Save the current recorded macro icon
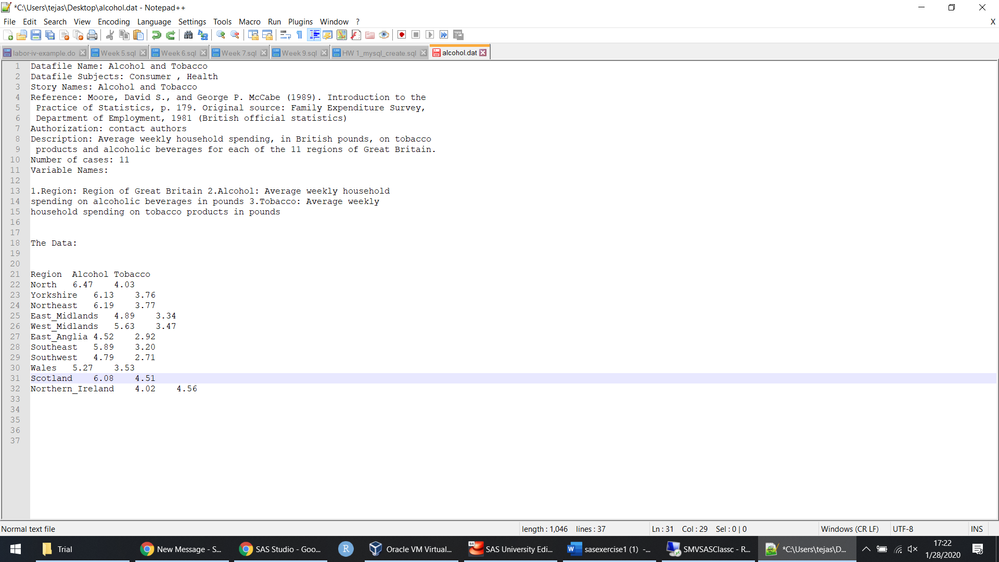This screenshot has height=562, width=999. point(458,35)
